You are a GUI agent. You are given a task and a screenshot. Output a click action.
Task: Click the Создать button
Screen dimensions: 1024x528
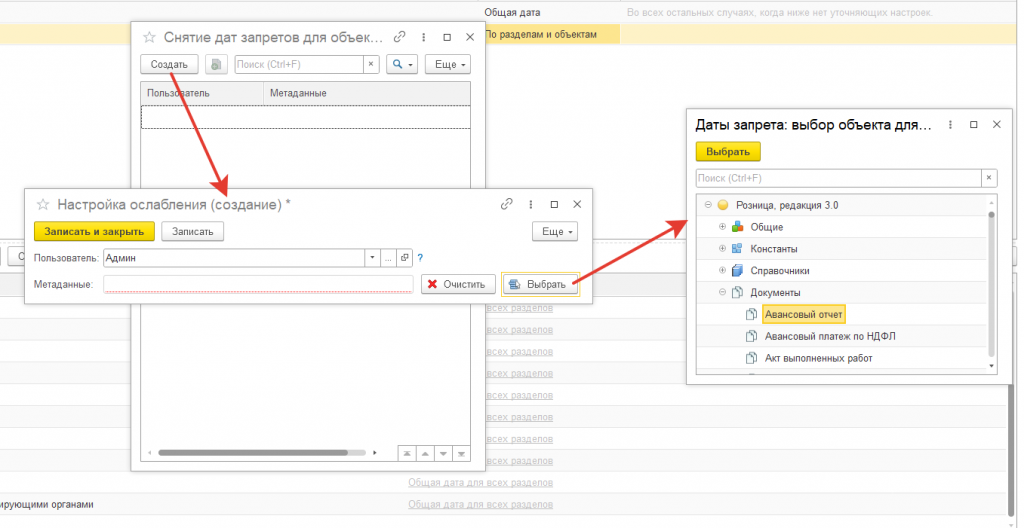click(169, 64)
